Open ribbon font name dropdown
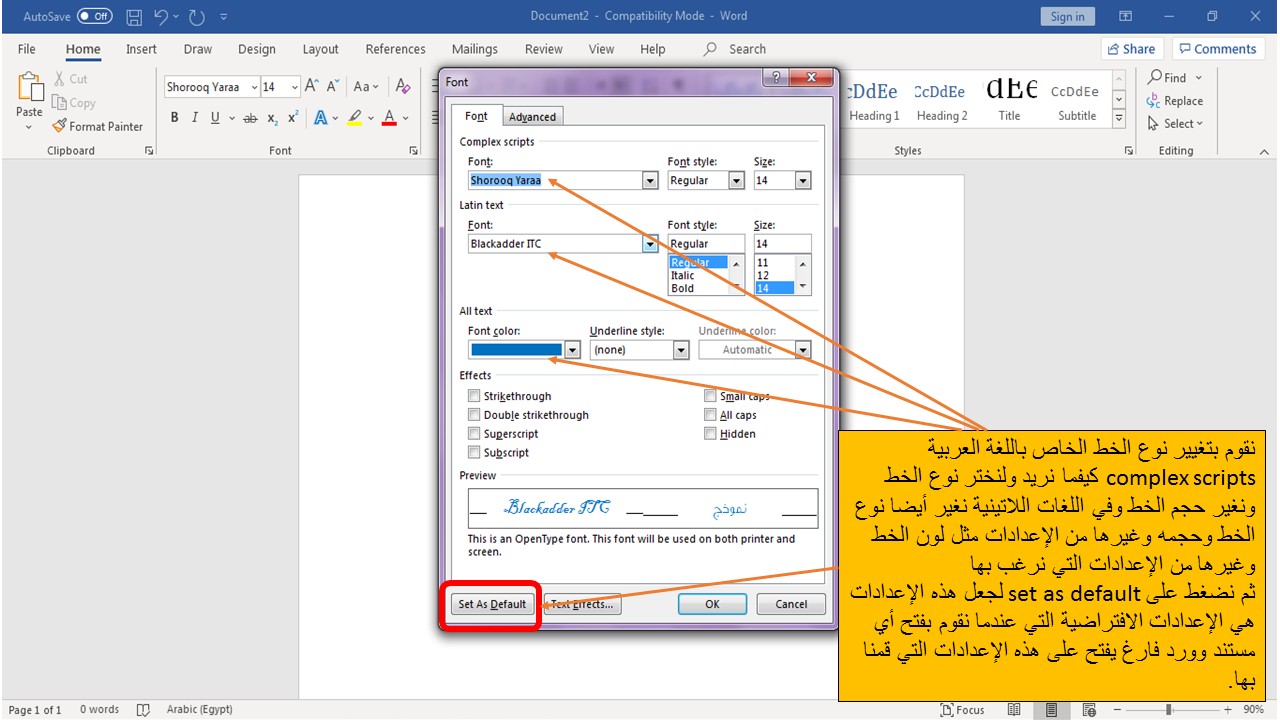This screenshot has width=1280, height=720. click(254, 87)
